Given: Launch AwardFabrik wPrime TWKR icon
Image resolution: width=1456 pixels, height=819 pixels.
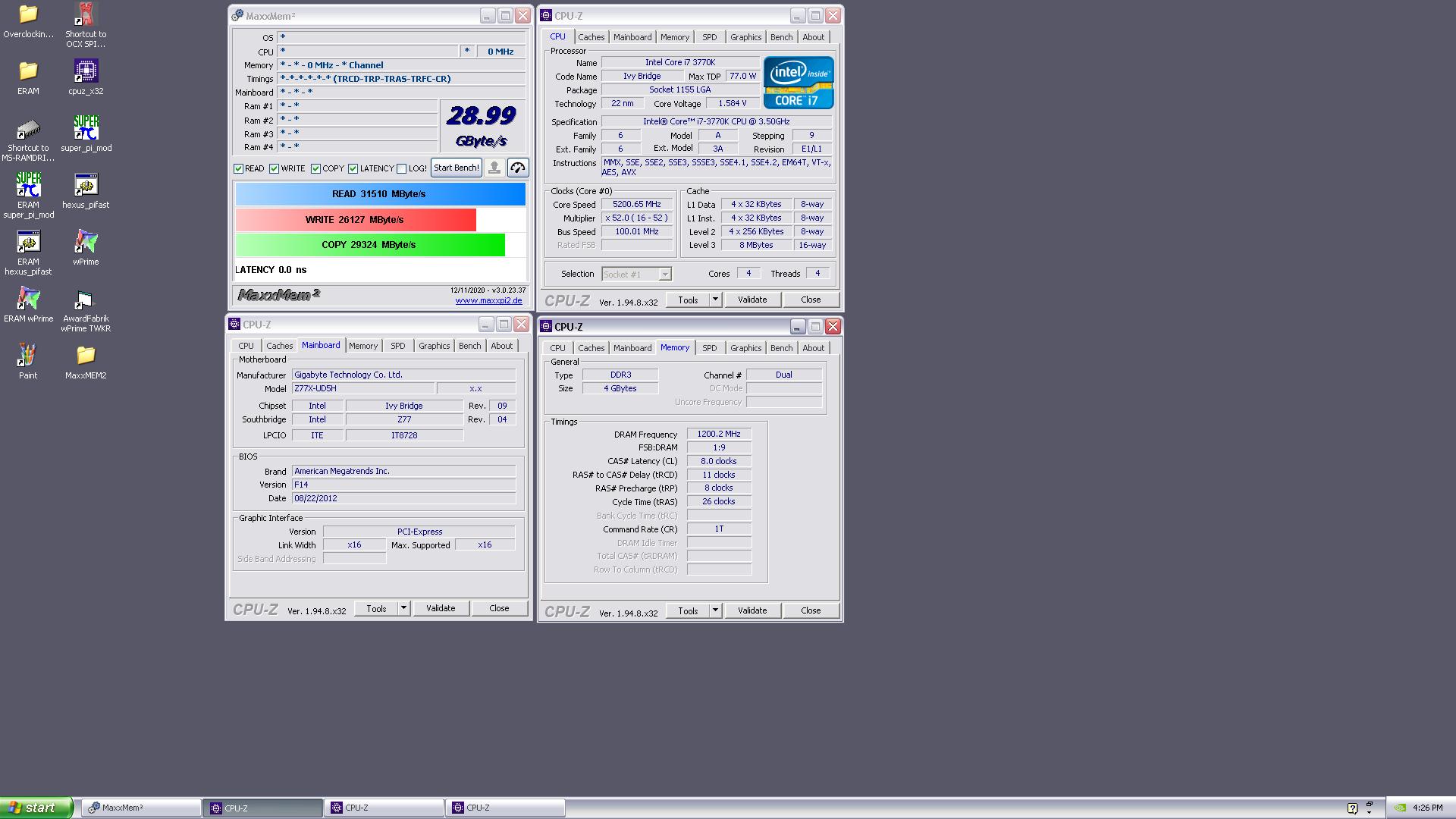Looking at the screenshot, I should point(86,309).
